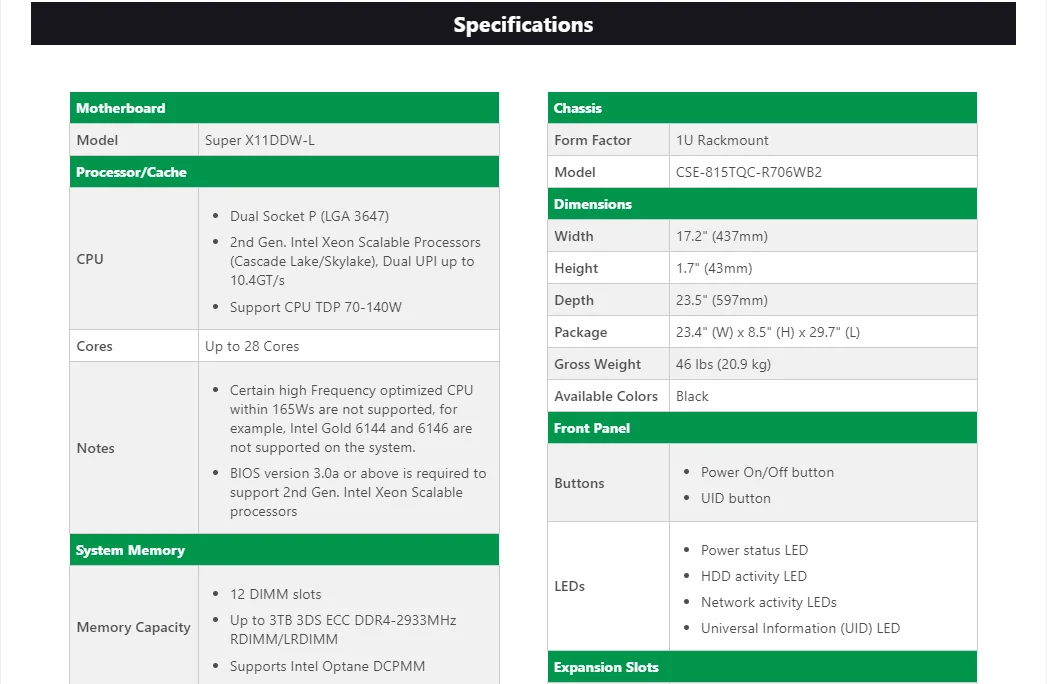Click the Buttons row label
The height and width of the screenshot is (684, 1048).
tap(579, 483)
